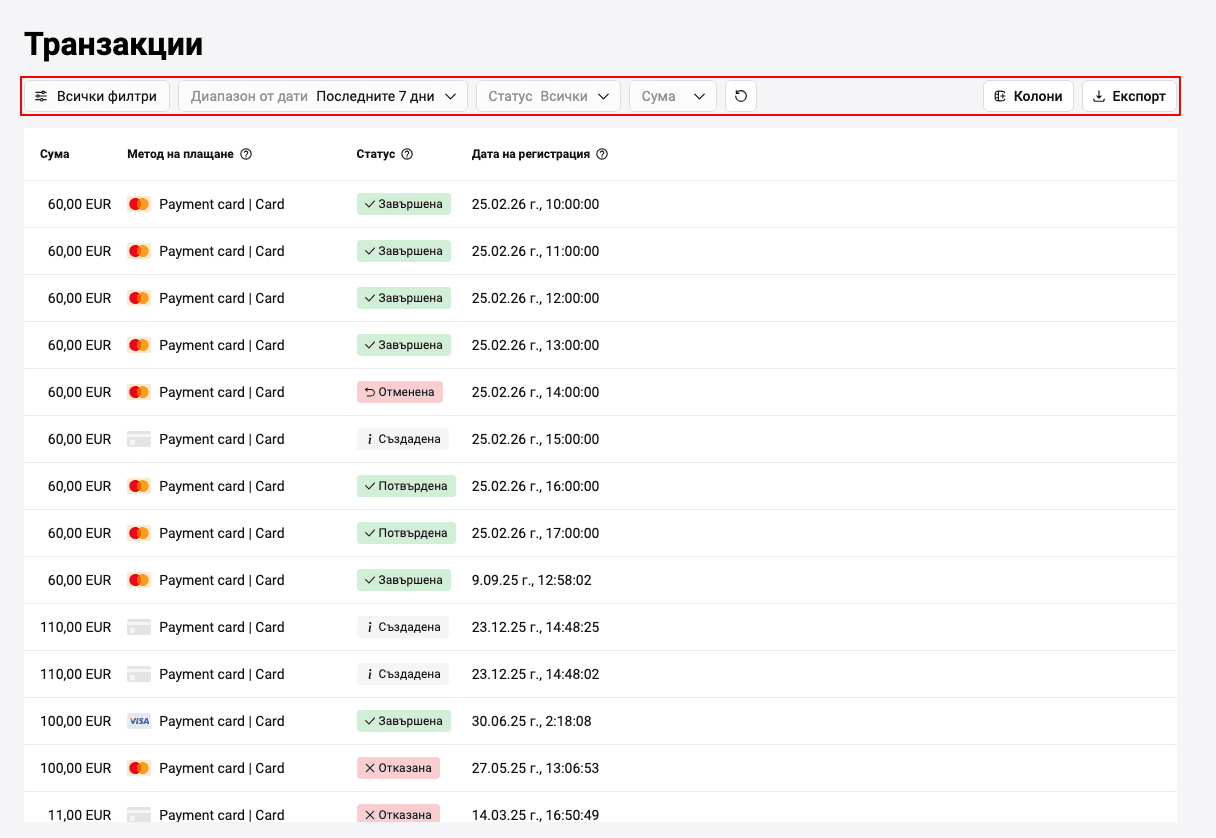The width and height of the screenshot is (1216, 838).
Task: Click Mastercard icon in the 10:00:00 transaction row
Action: [139, 204]
